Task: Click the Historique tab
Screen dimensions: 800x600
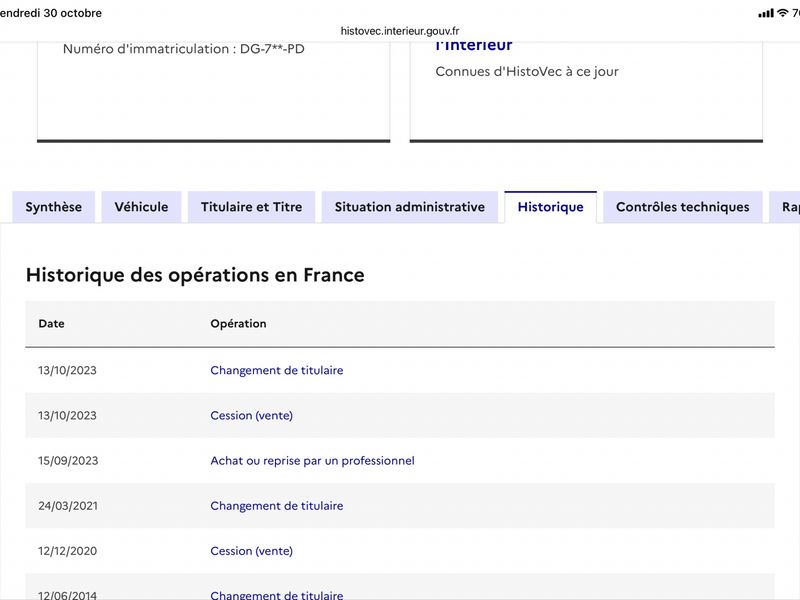Action: [x=551, y=207]
